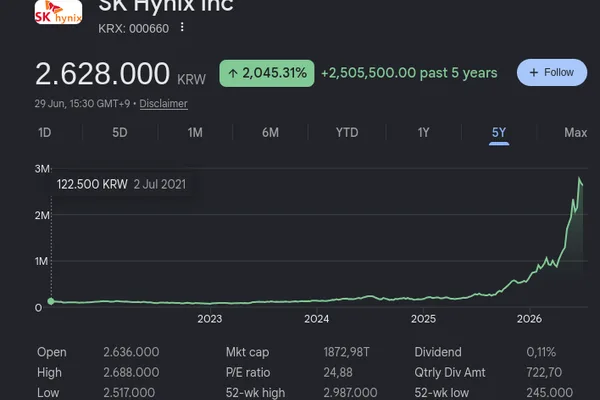Click the Follow button
The width and height of the screenshot is (600, 400).
[552, 72]
